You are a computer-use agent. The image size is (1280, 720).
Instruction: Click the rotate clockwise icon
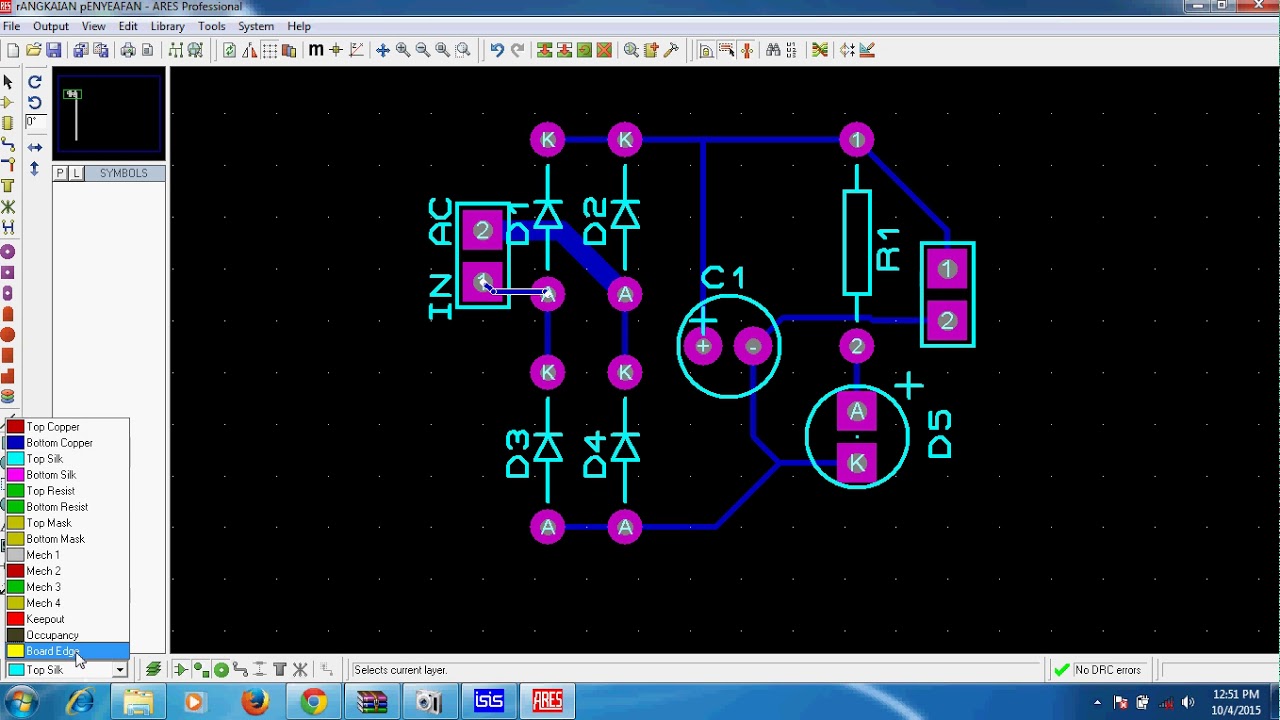click(35, 82)
